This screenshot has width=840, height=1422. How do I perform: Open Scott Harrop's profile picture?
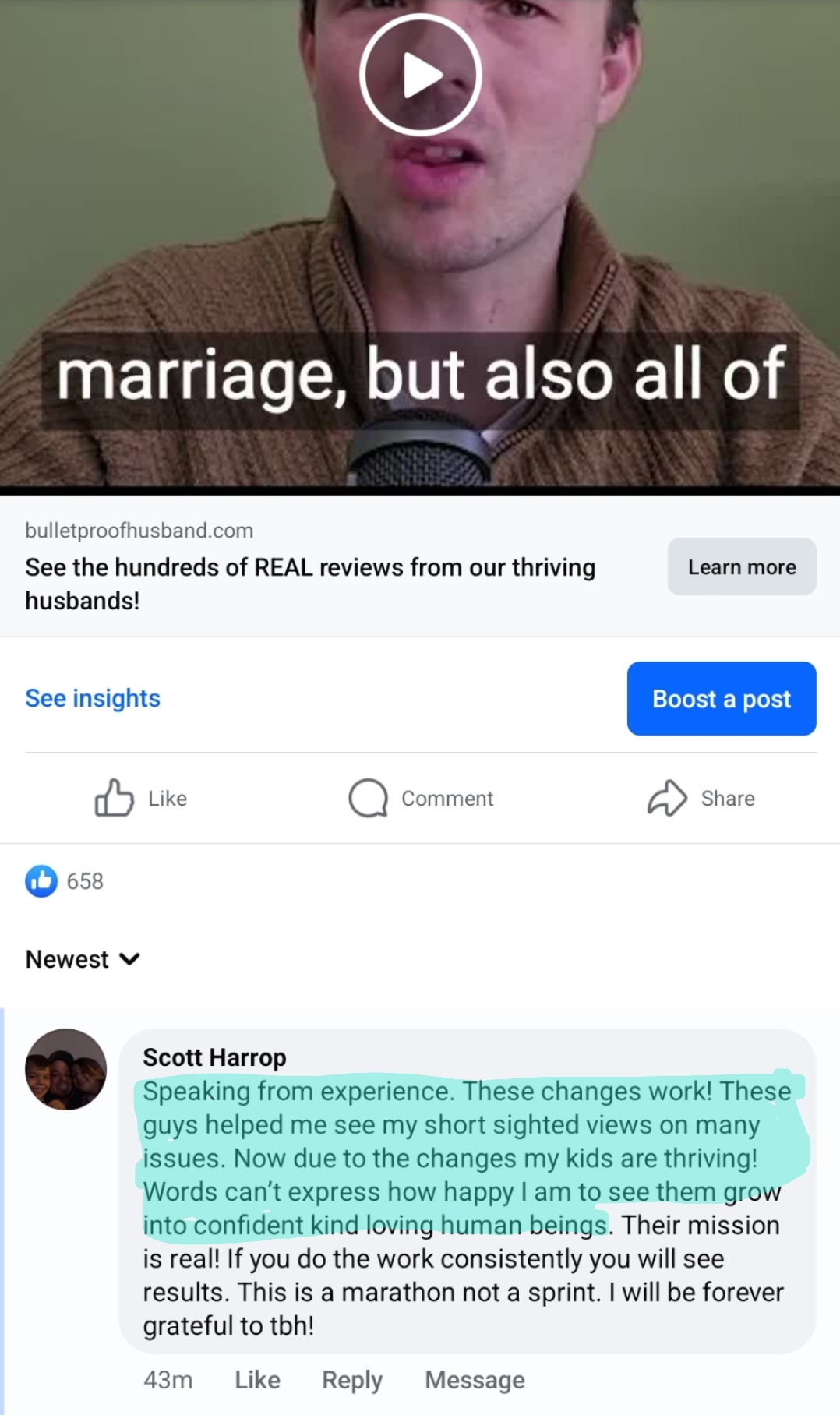65,1069
